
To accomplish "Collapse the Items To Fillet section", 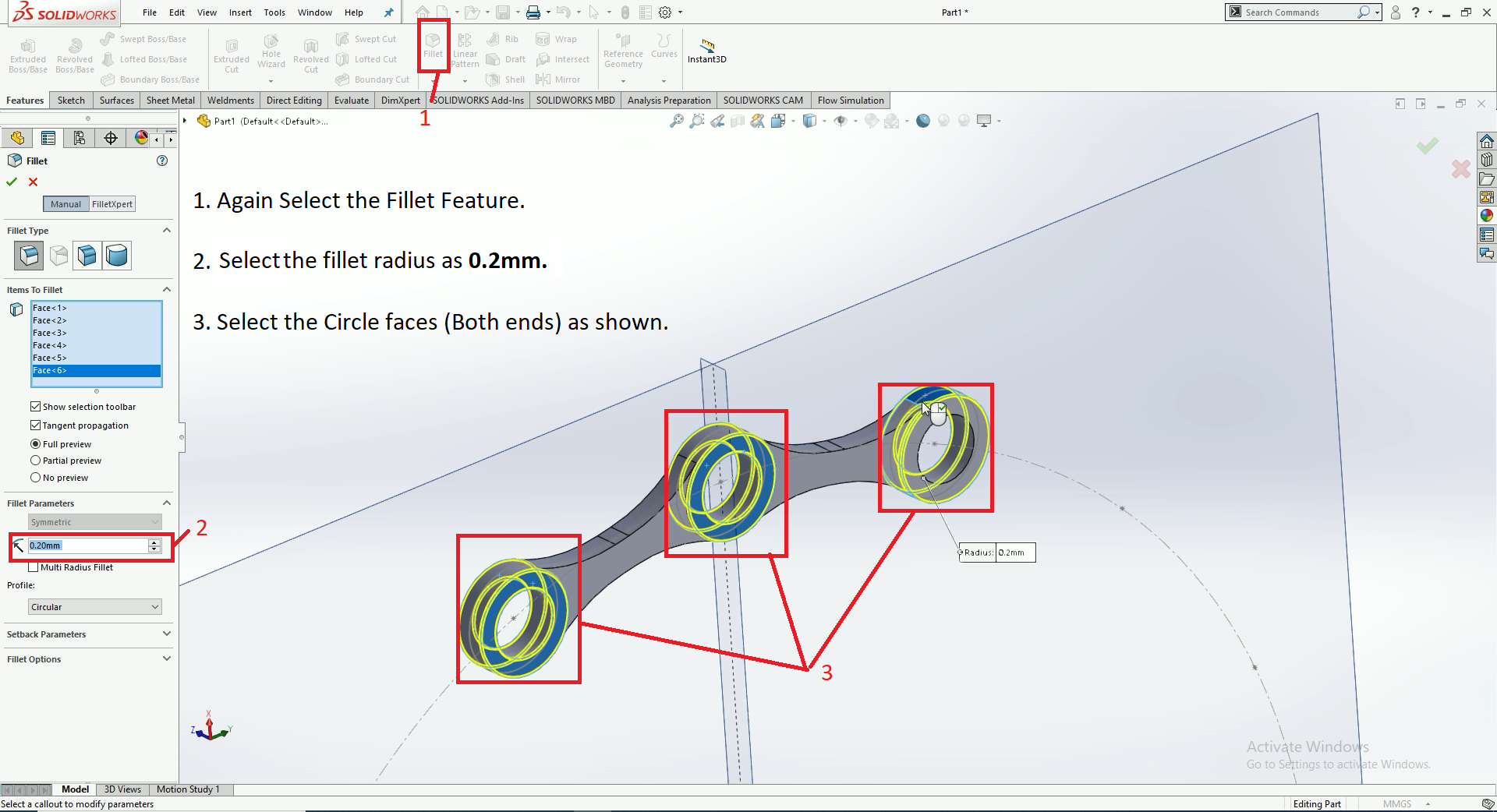I will pos(166,290).
